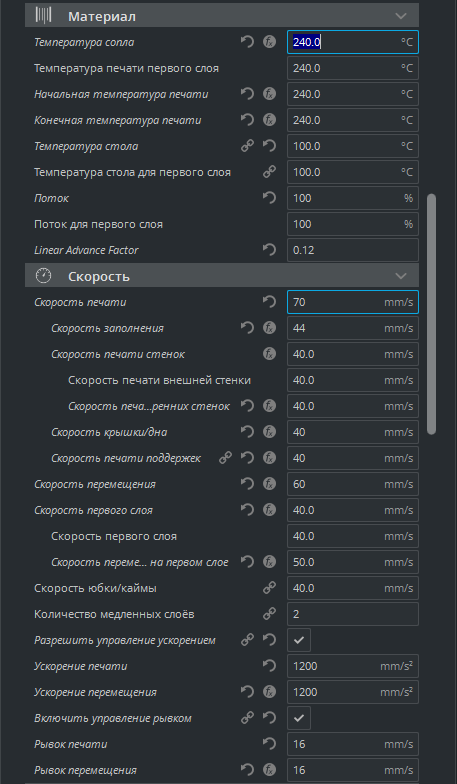Click the settings panel vertical scrollbar
This screenshot has height=784, width=457.
click(x=432, y=314)
